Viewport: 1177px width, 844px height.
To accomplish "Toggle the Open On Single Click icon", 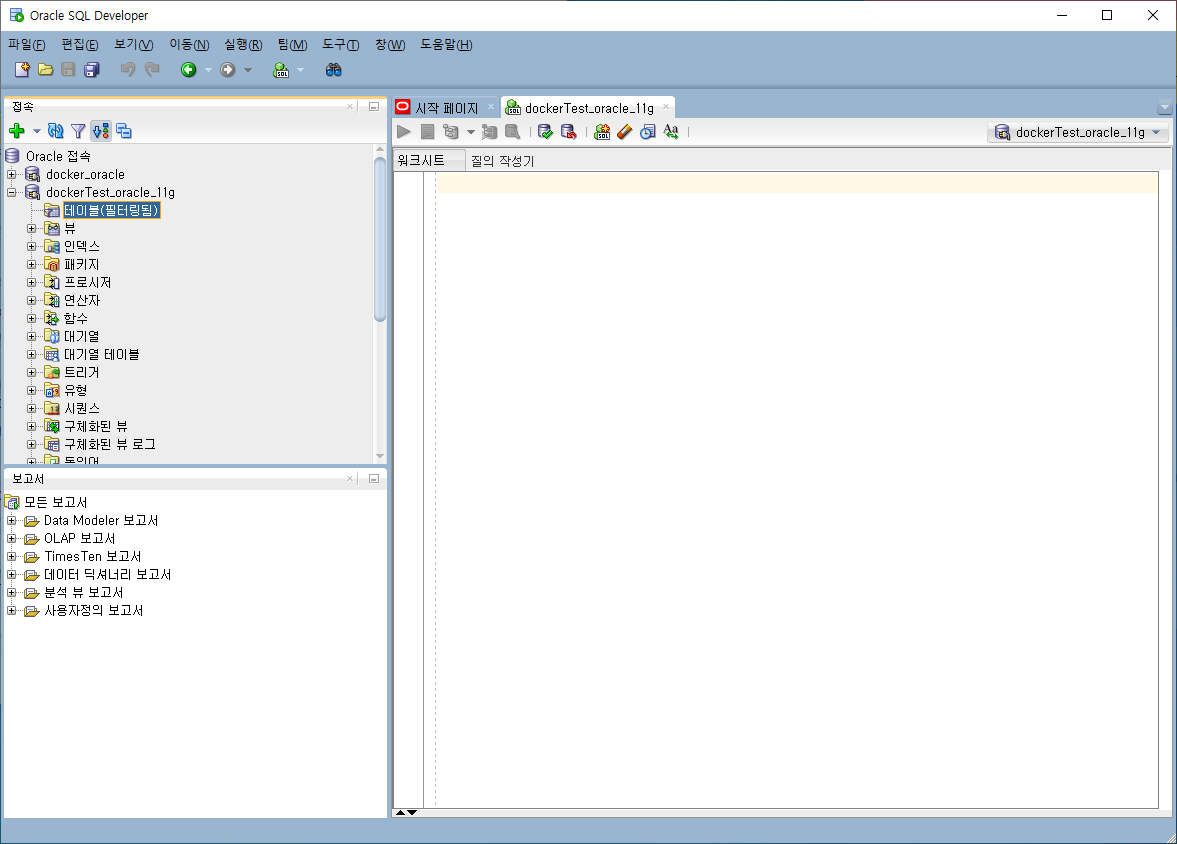I will click(x=101, y=131).
